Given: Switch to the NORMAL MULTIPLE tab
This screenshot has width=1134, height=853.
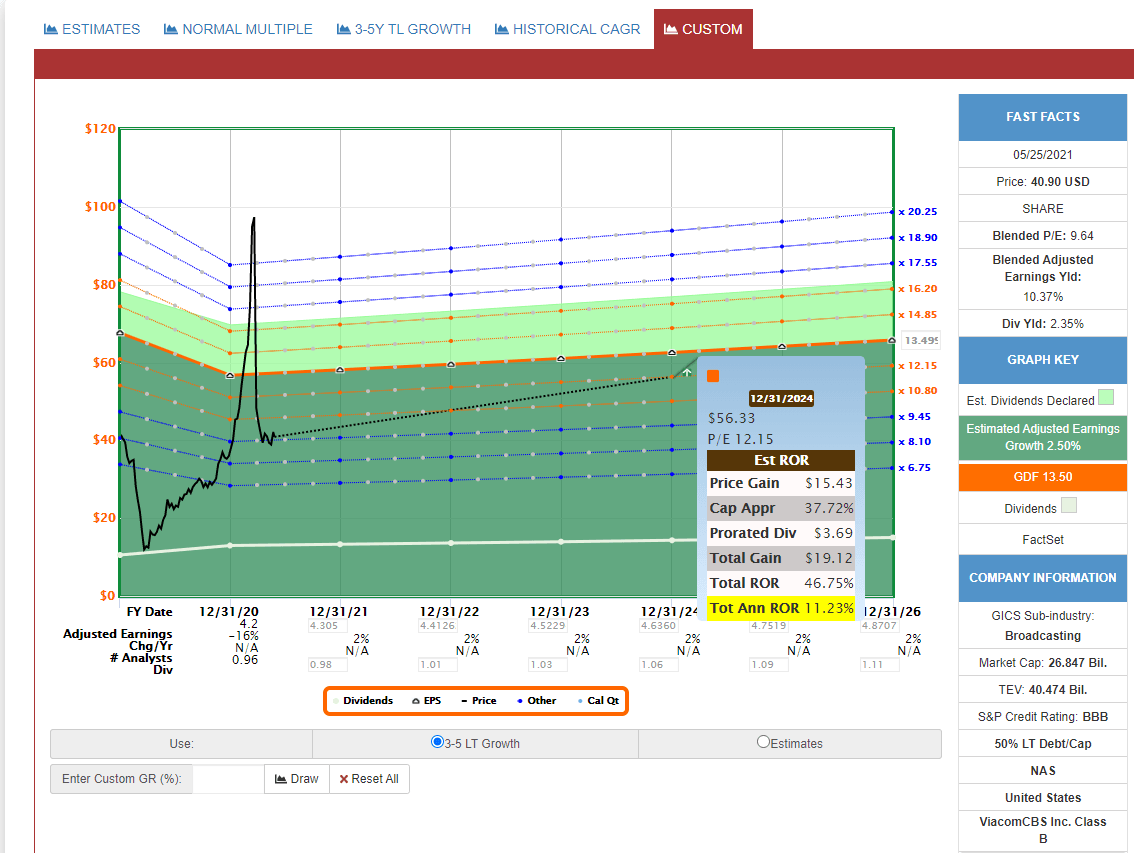Looking at the screenshot, I should tap(237, 29).
